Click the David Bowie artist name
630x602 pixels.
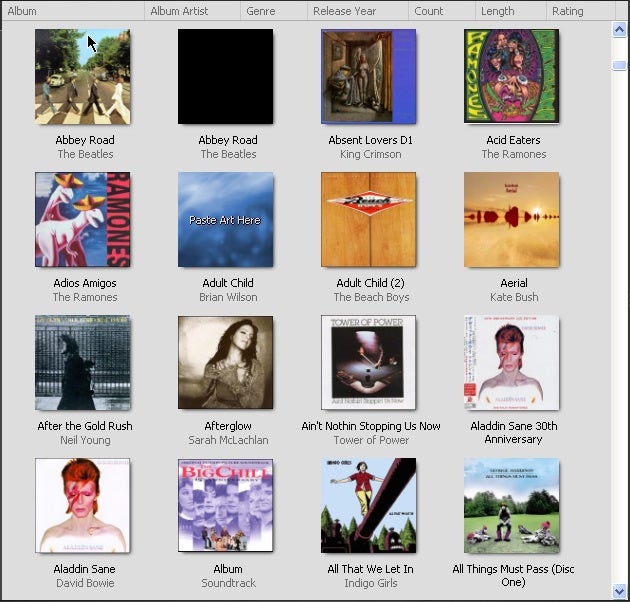click(85, 584)
